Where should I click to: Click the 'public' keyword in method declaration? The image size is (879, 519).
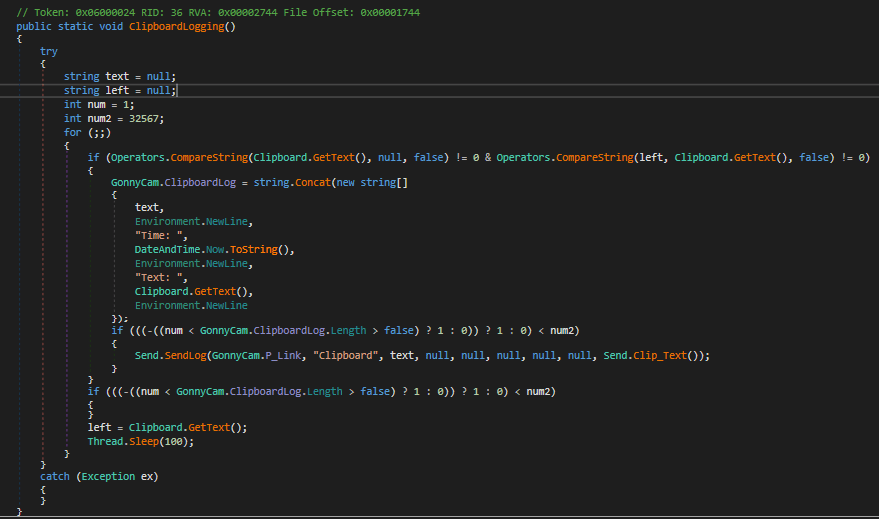click(x=34, y=26)
